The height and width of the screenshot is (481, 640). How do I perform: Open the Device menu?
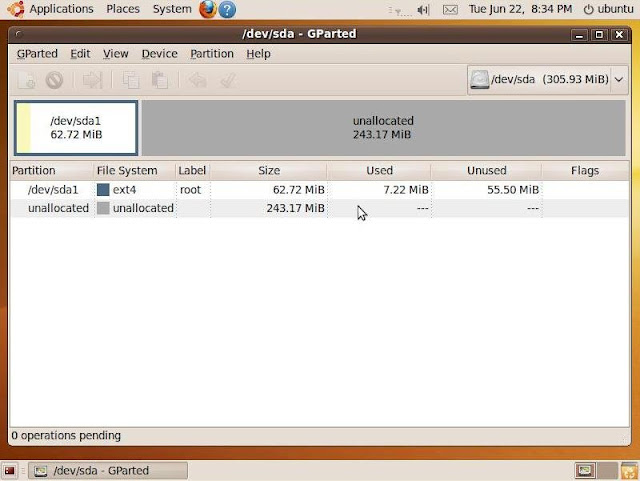(159, 54)
